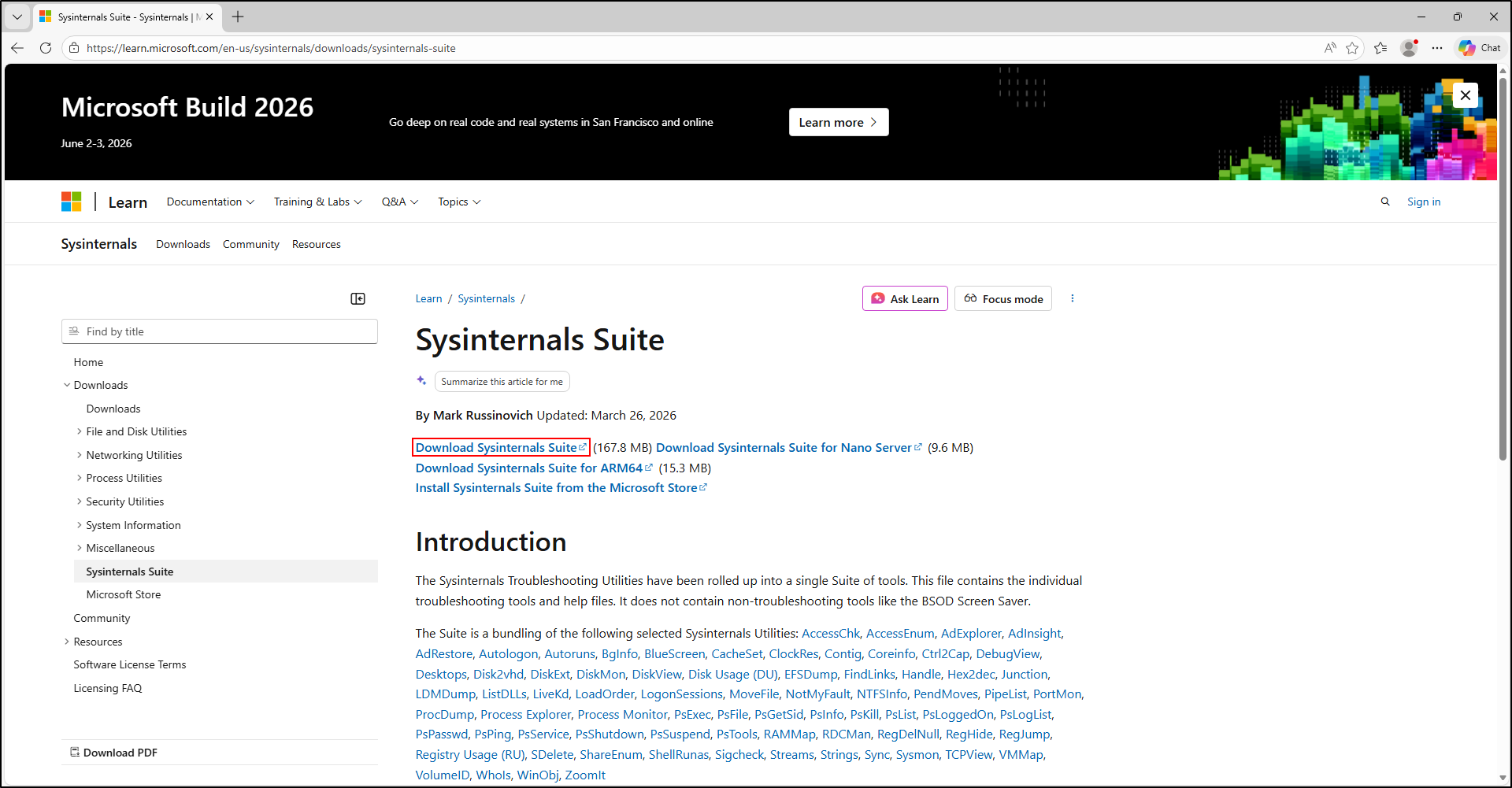Click the browser Back arrow
Image resolution: width=1512 pixels, height=788 pixels.
point(17,48)
